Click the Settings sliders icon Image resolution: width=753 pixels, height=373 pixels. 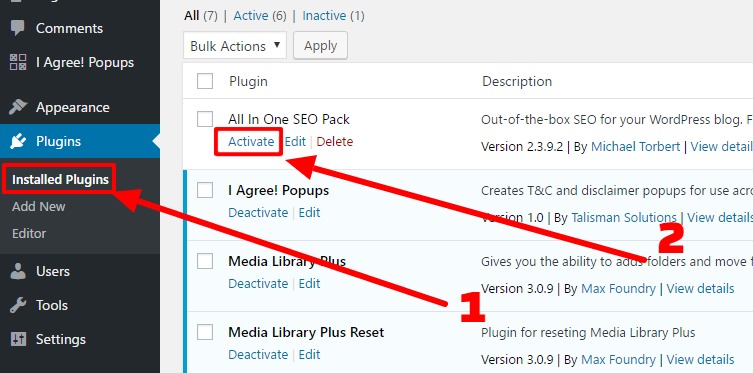[x=18, y=339]
